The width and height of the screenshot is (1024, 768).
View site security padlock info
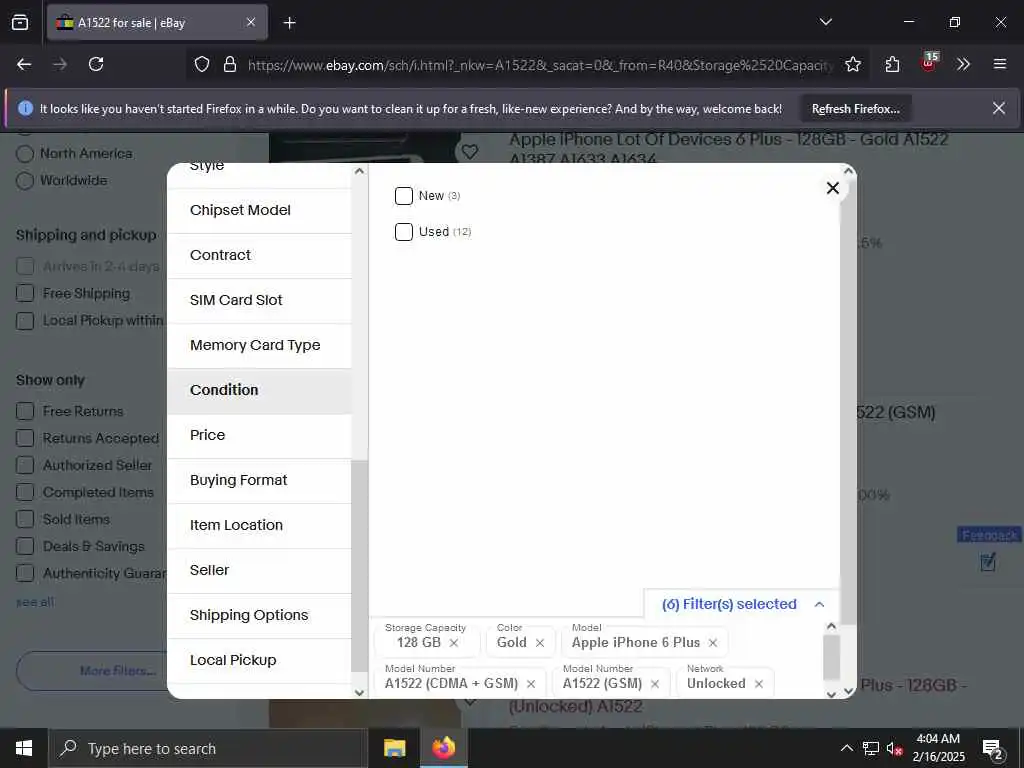[230, 64]
